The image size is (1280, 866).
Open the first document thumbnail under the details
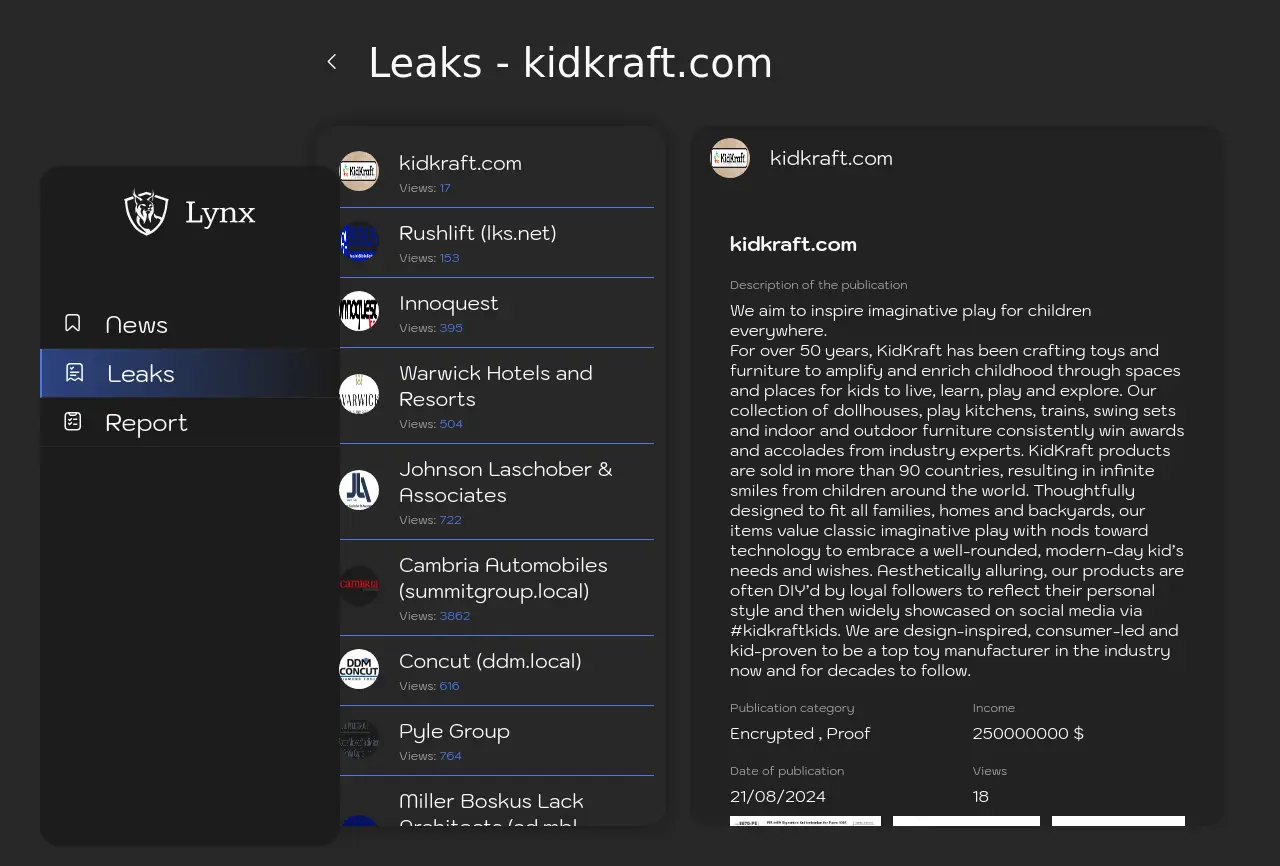(x=805, y=821)
